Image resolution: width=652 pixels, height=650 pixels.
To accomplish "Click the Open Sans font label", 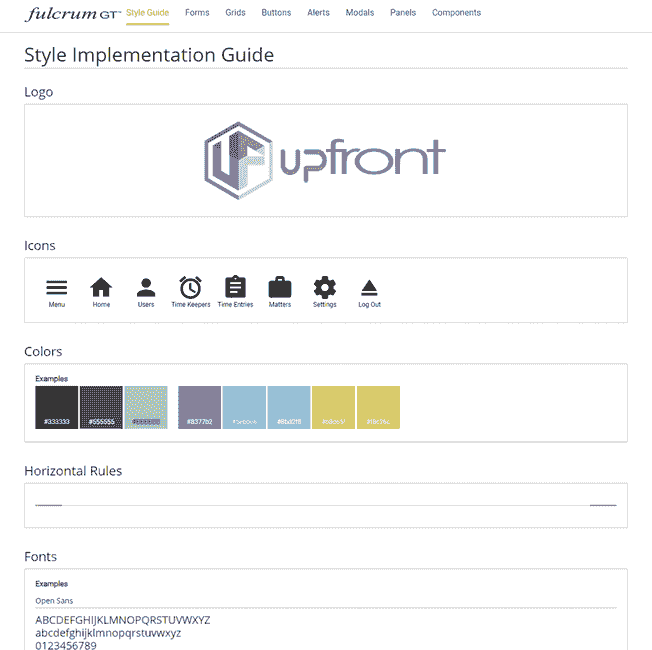I will pyautogui.click(x=54, y=601).
